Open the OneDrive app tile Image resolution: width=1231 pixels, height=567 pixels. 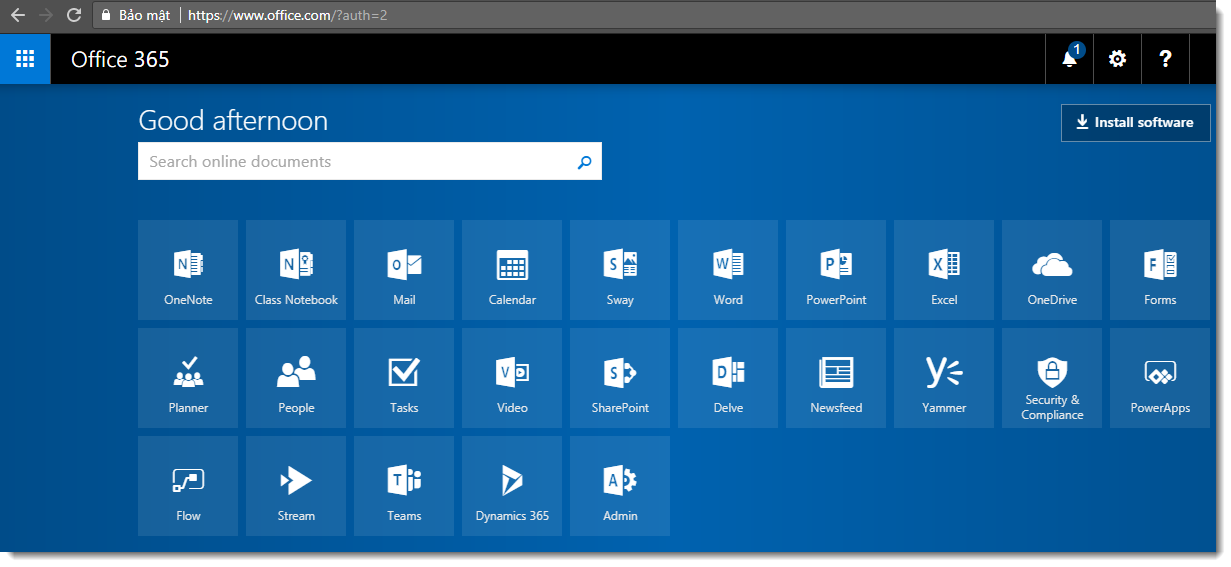pos(1052,270)
